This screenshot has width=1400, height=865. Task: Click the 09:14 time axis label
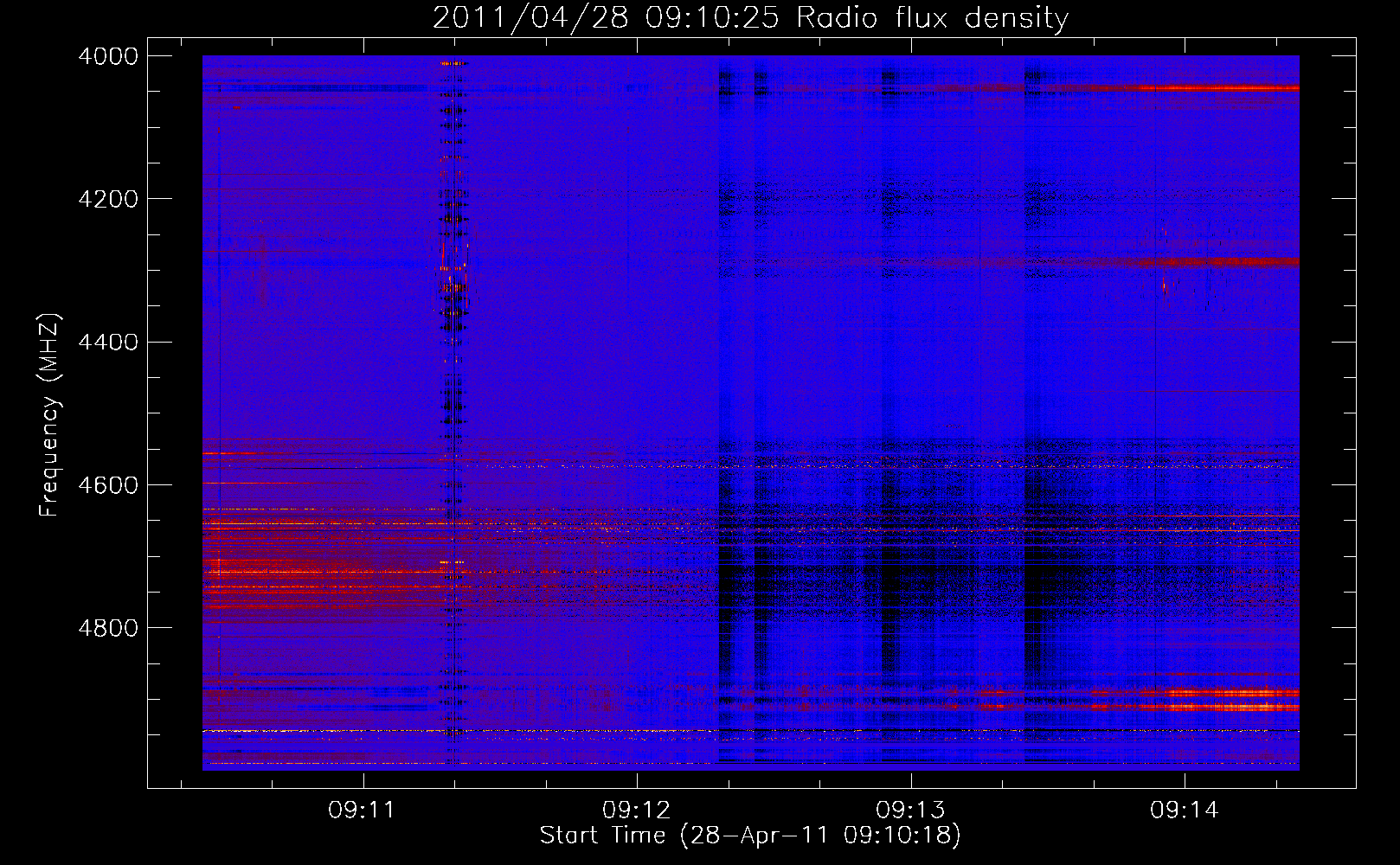tap(1184, 811)
